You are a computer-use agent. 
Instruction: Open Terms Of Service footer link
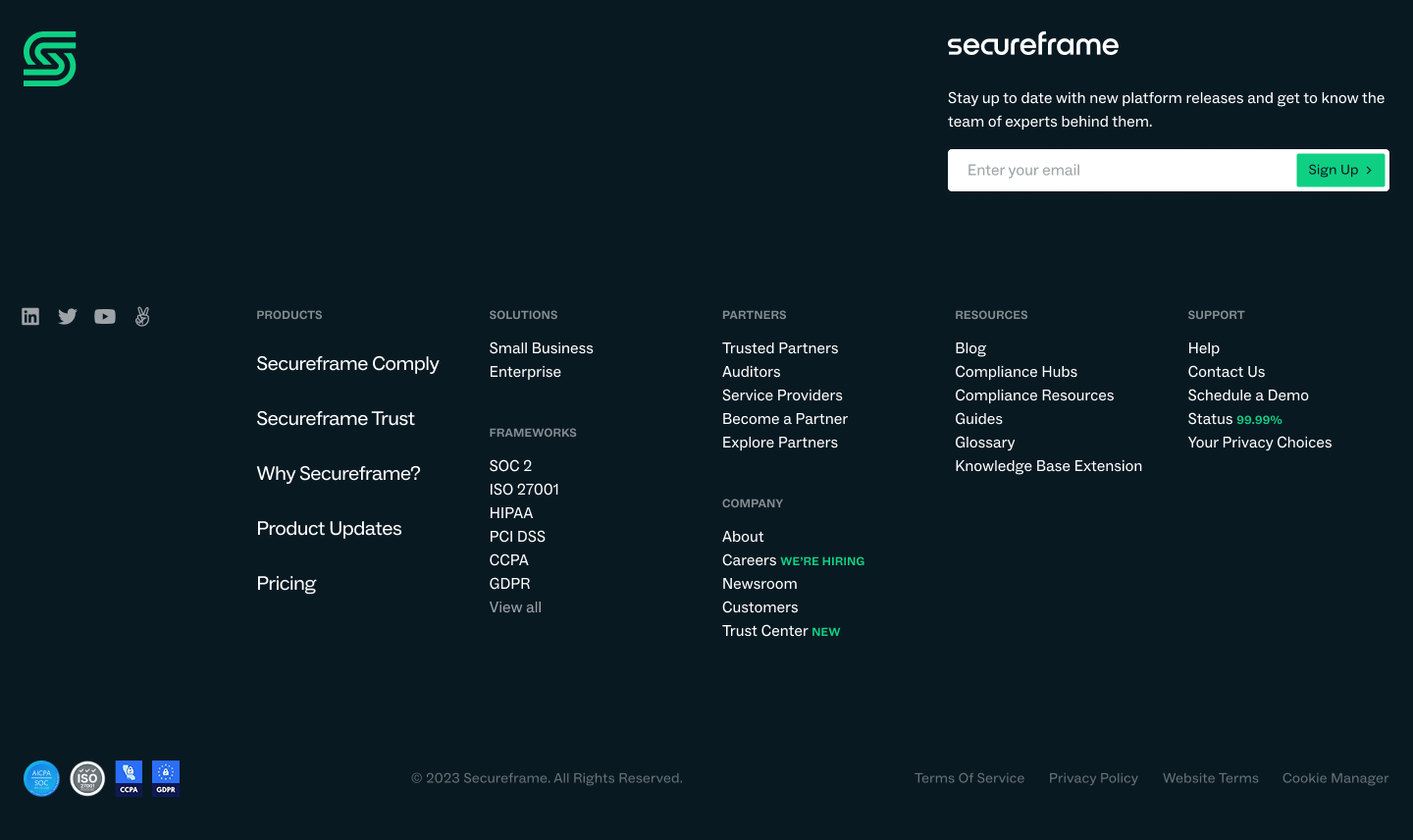[x=969, y=778]
